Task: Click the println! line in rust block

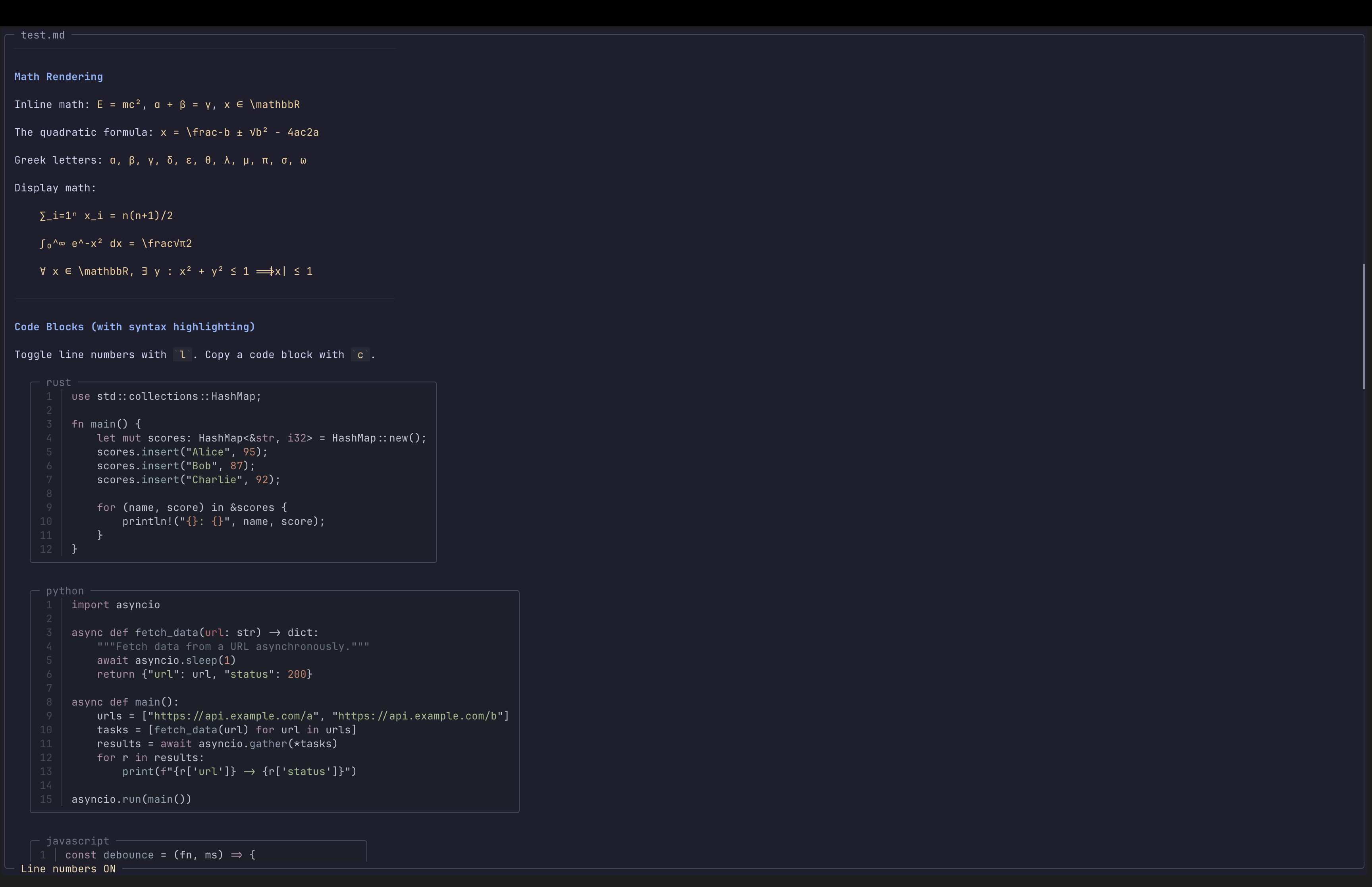Action: 224,521
